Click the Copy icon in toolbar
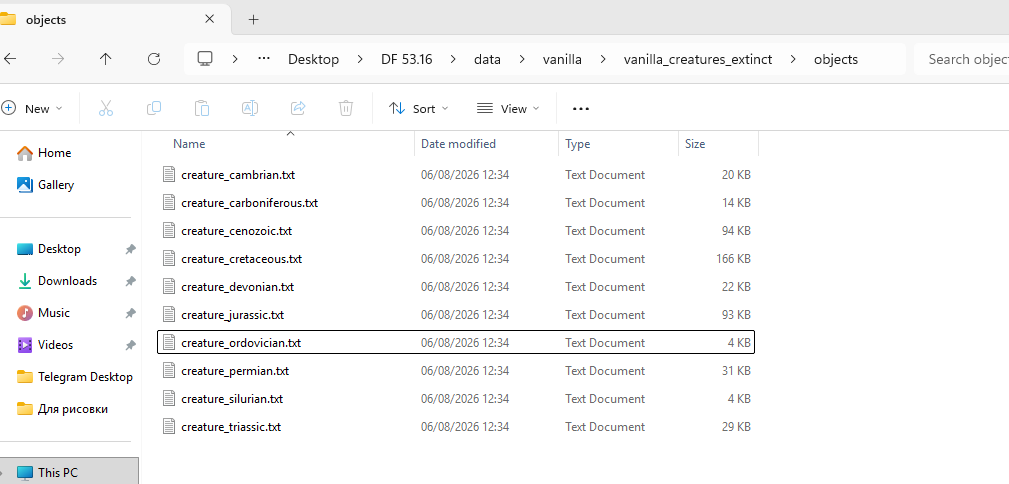The image size is (1009, 484). tap(154, 108)
